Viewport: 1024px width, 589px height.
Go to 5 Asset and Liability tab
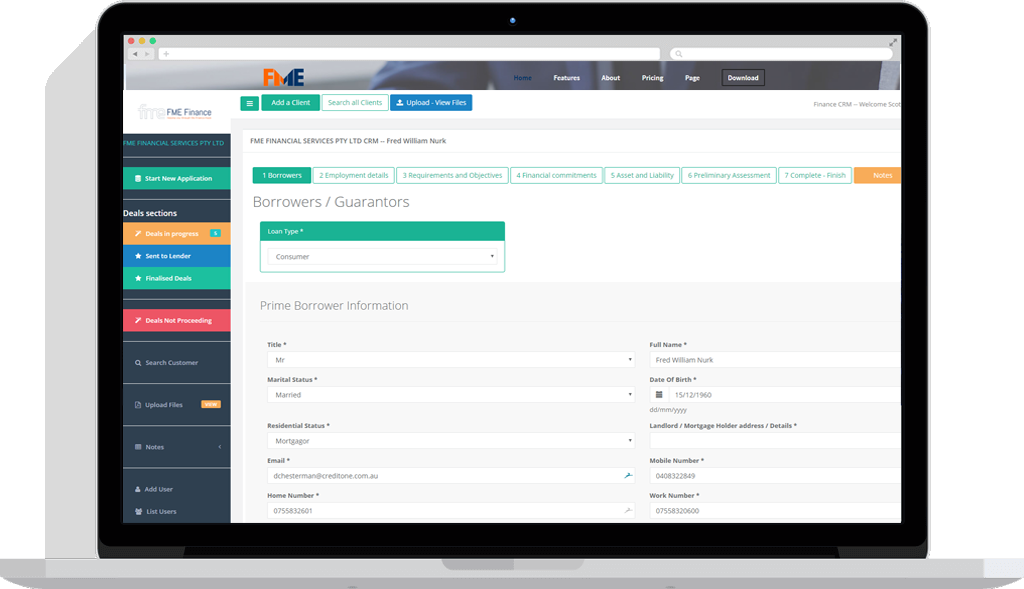(642, 176)
